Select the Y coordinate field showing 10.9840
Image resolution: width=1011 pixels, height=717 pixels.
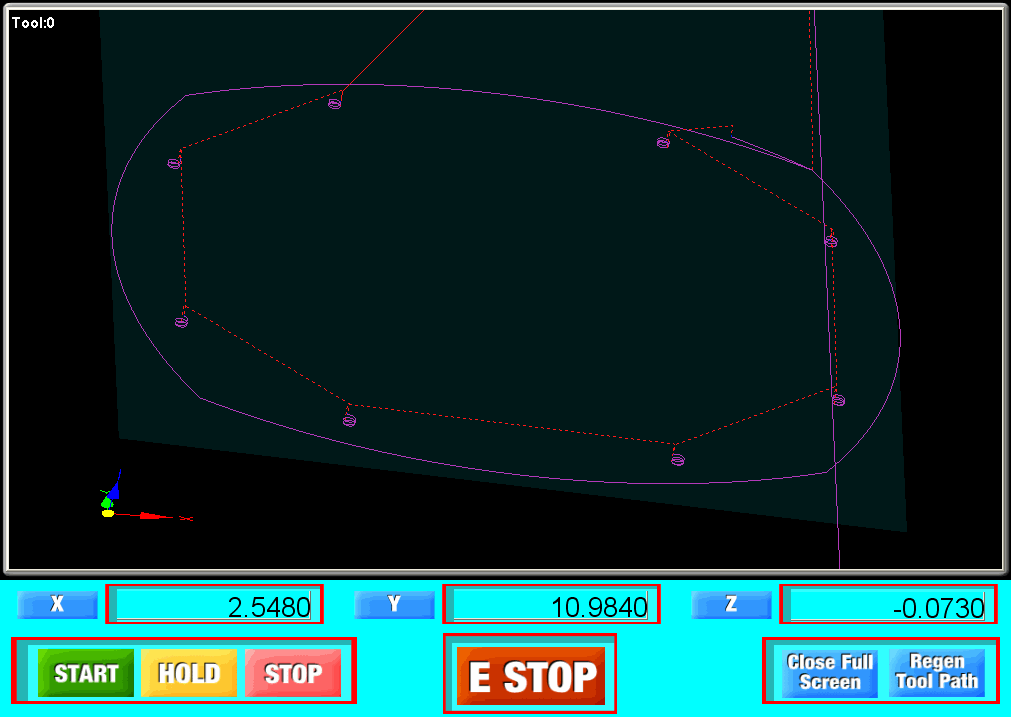coord(551,605)
